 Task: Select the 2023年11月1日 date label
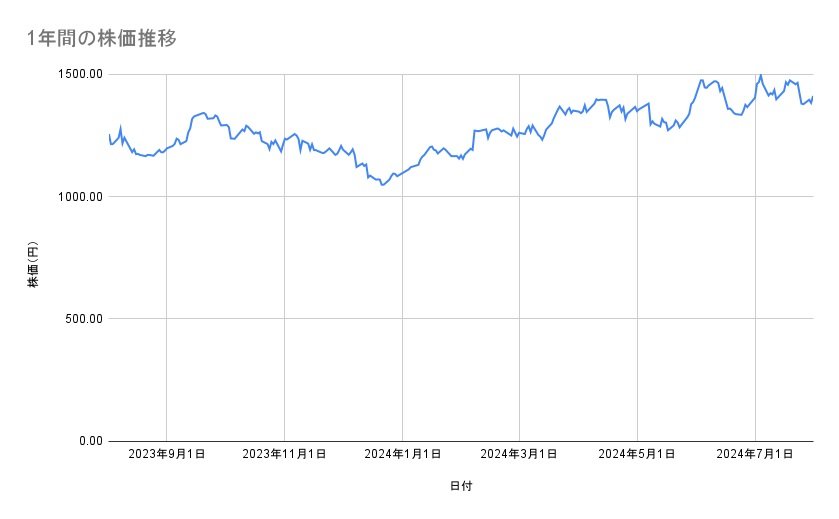point(284,455)
